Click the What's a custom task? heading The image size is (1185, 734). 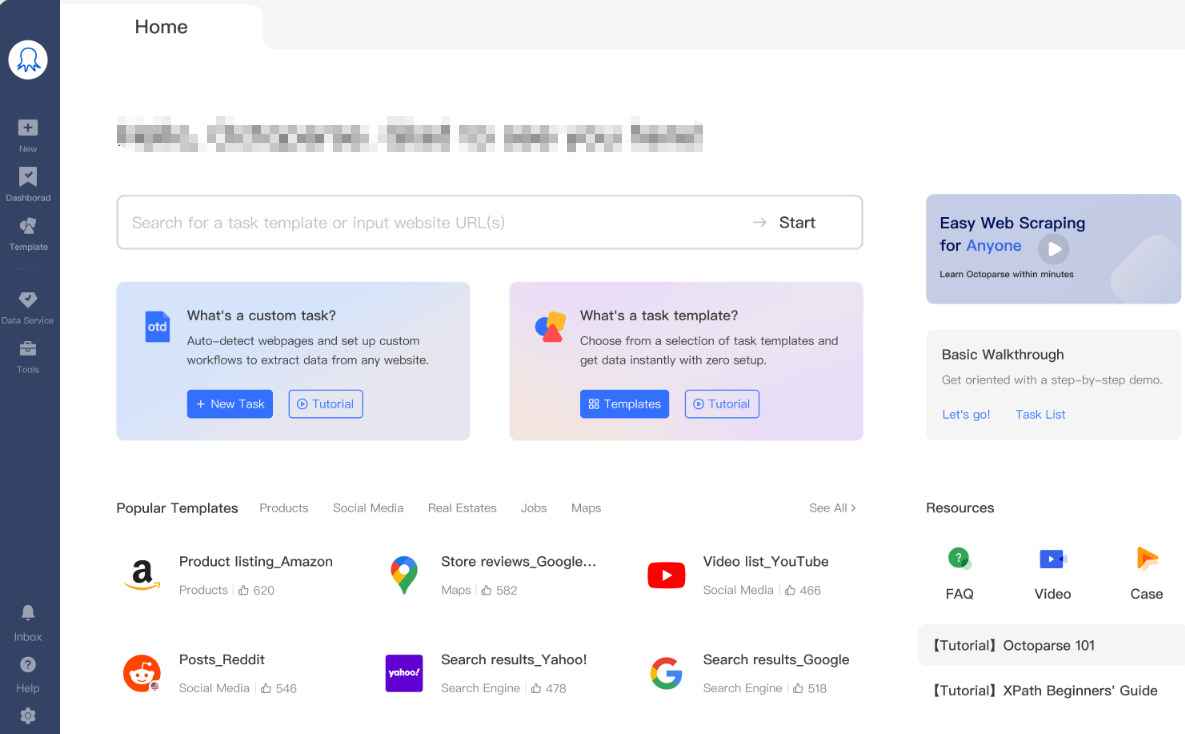tap(261, 315)
